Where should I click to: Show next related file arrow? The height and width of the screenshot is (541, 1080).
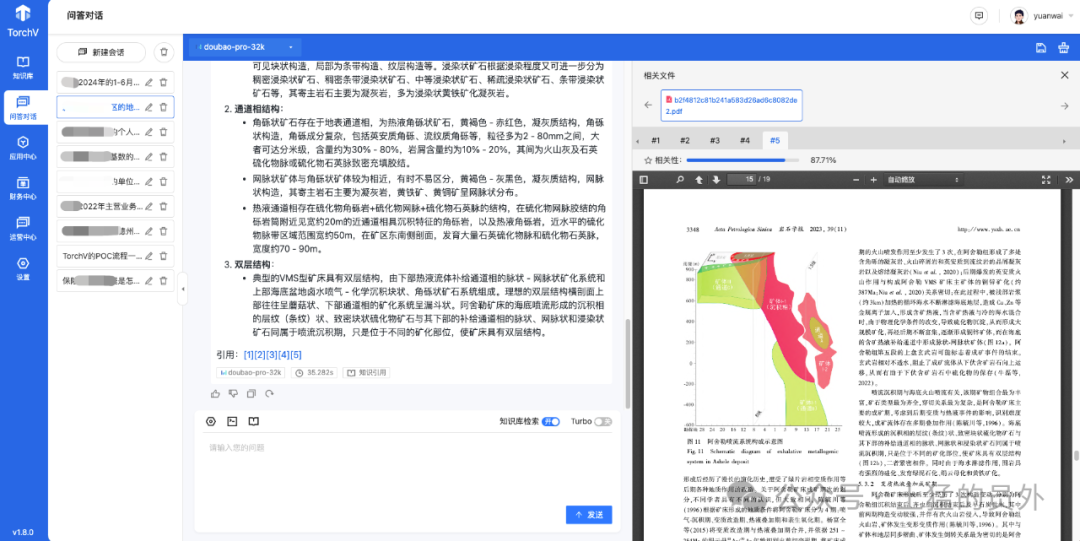coord(1064,105)
